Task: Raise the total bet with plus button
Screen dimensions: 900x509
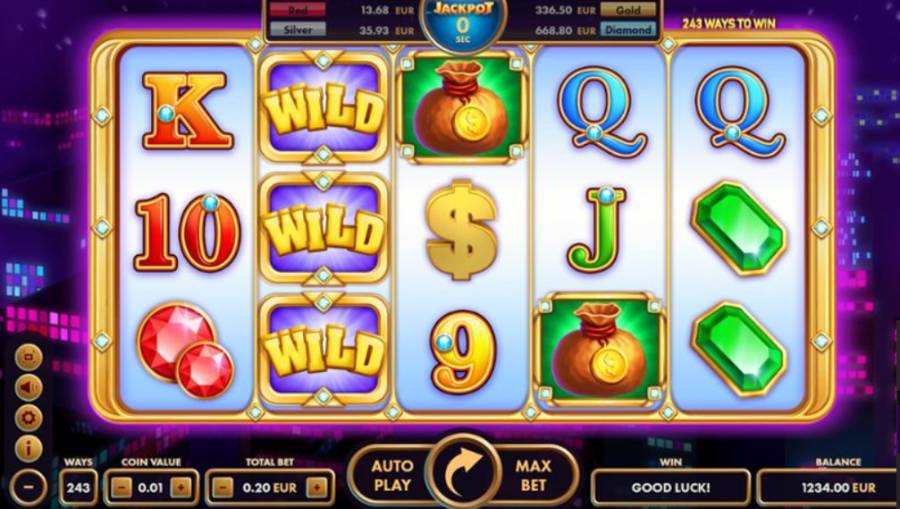Action: coord(316,488)
